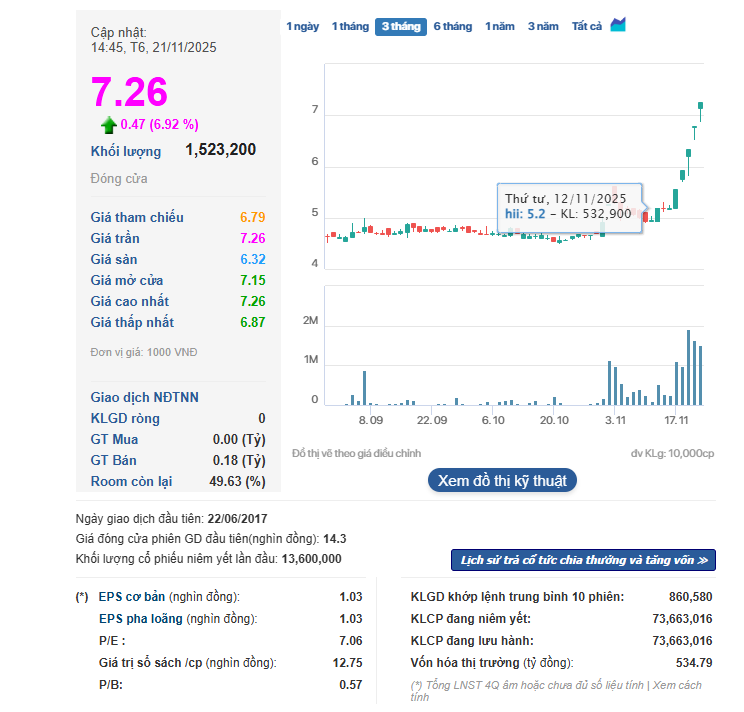The image size is (744, 712).
Task: Click the market cap value 534.79
Action: pyautogui.click(x=693, y=662)
